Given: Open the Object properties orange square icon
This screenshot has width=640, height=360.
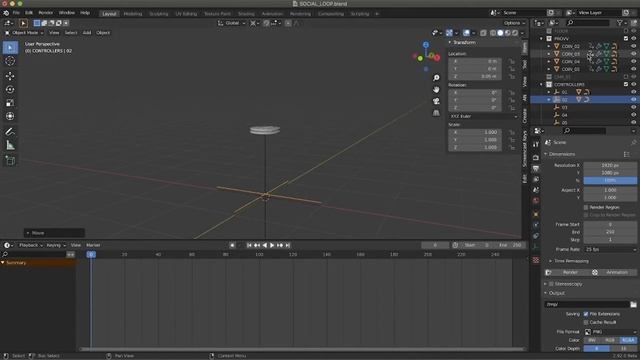Looking at the screenshot, I should [536, 214].
